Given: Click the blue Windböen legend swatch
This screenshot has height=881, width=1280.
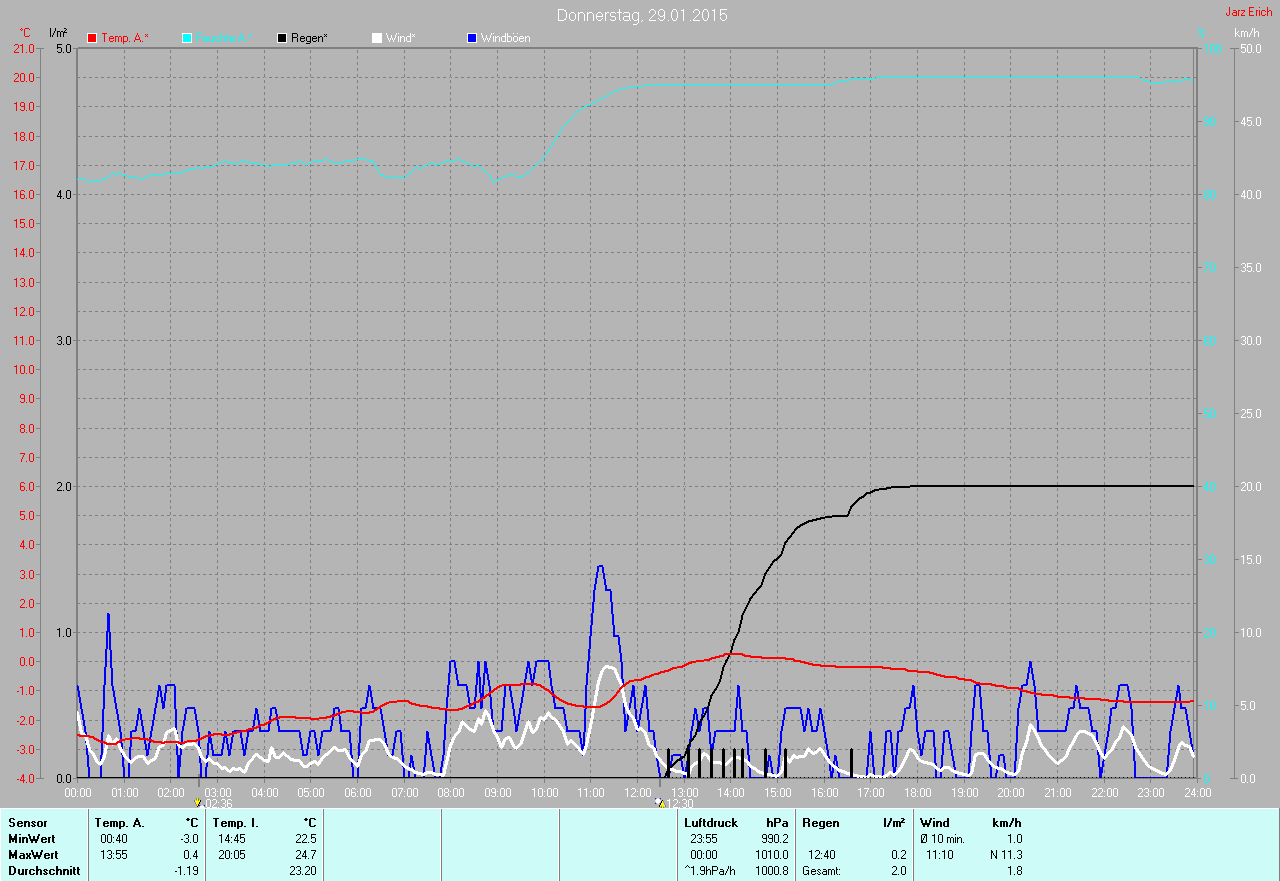Looking at the screenshot, I should (472, 38).
